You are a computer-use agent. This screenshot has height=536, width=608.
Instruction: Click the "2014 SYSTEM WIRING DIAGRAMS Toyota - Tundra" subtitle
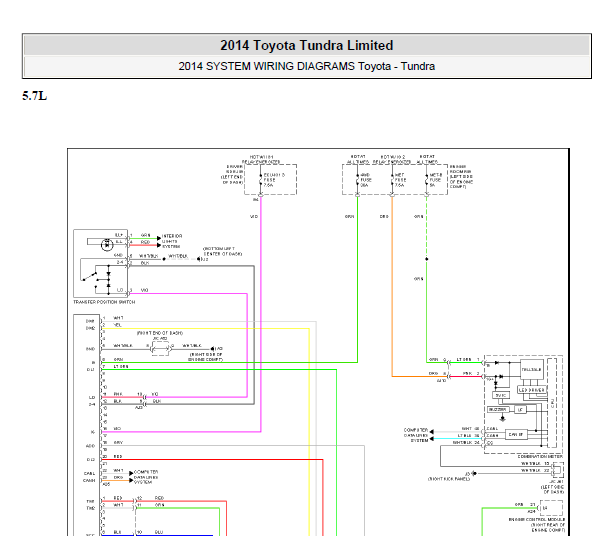point(306,66)
